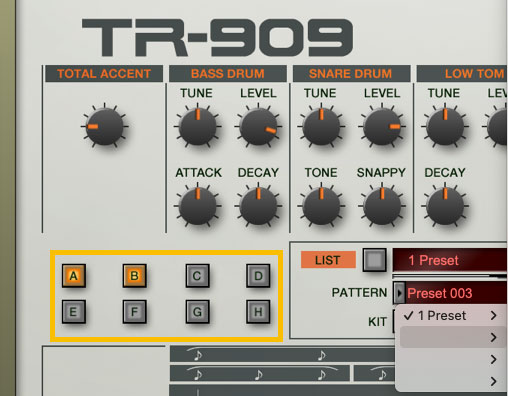508x396 pixels.
Task: Click the Bass Drum DECAY knob
Action: click(258, 206)
